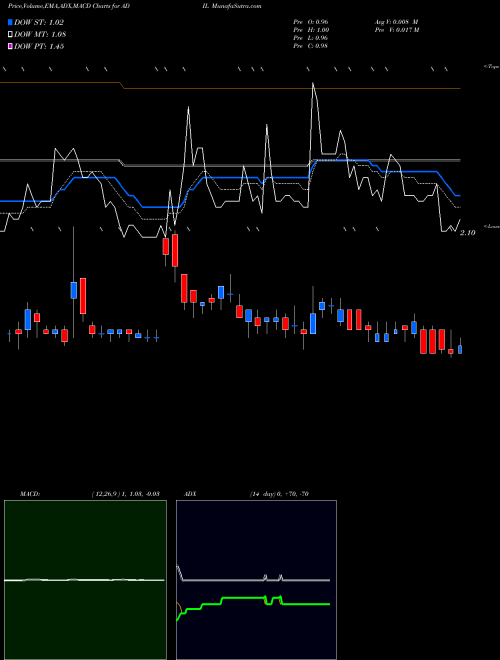Click the MACD: panel heading

(30, 494)
